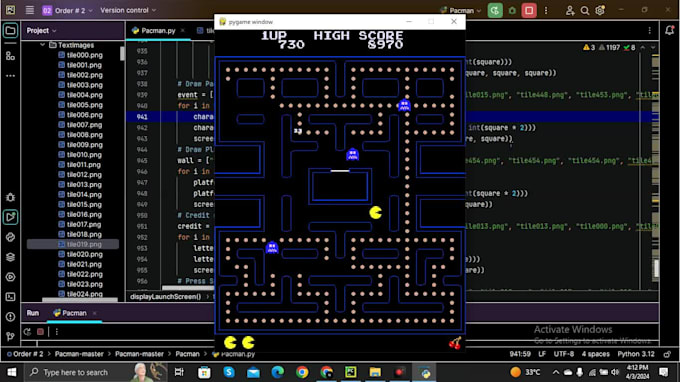Open the Git tool window icon

(x=10, y=336)
